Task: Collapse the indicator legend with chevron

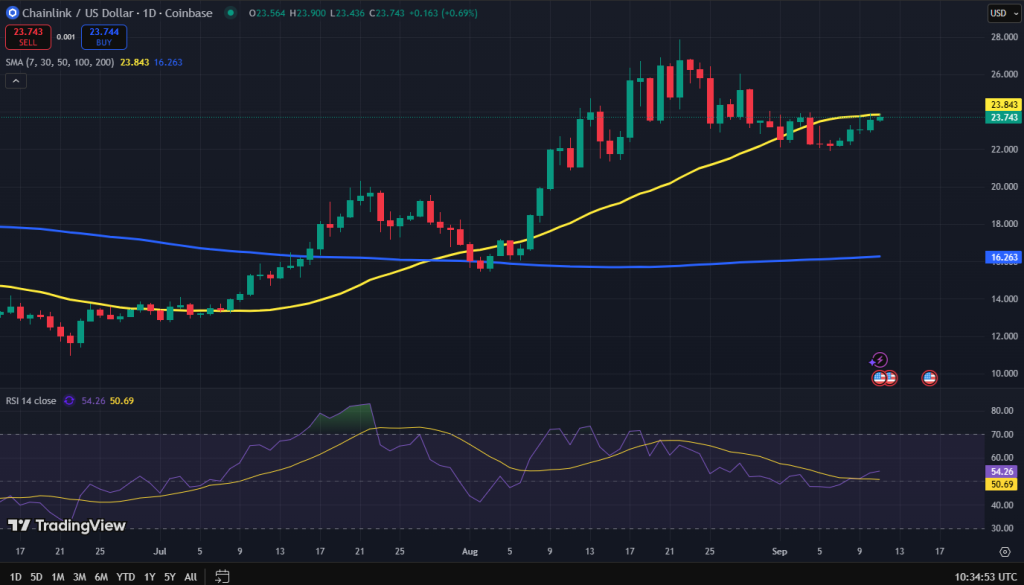Action: [16, 82]
